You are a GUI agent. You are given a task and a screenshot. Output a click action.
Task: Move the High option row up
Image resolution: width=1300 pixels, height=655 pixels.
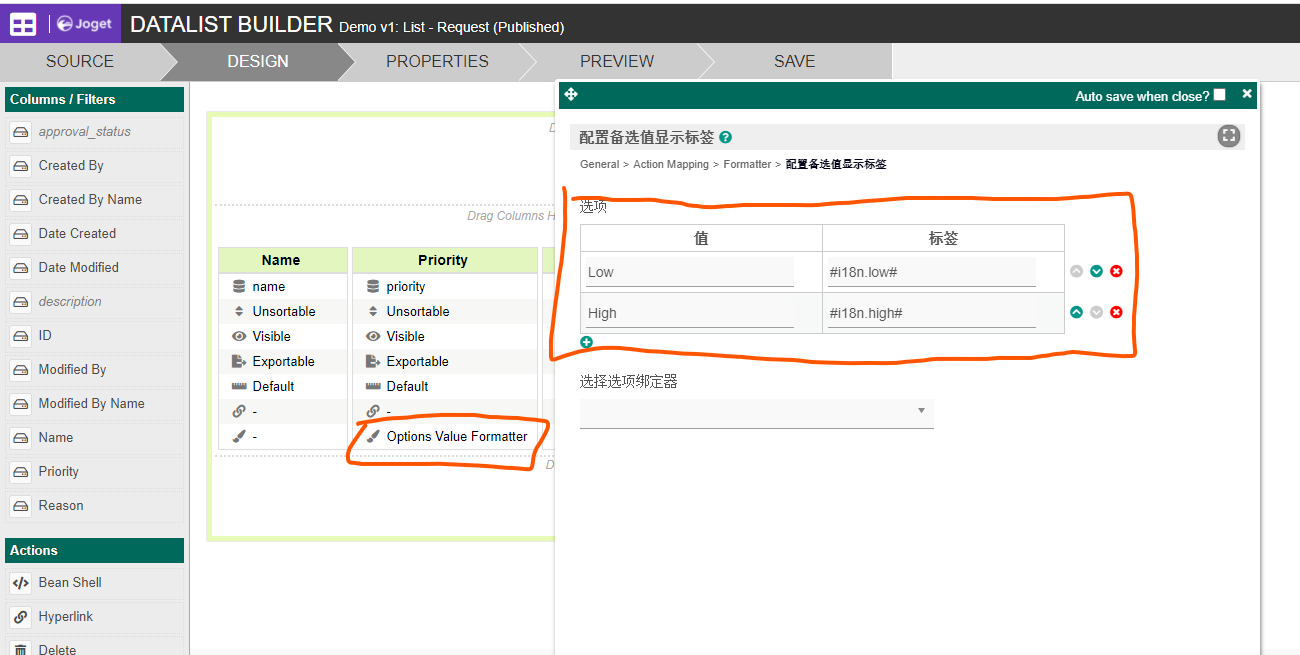point(1076,312)
